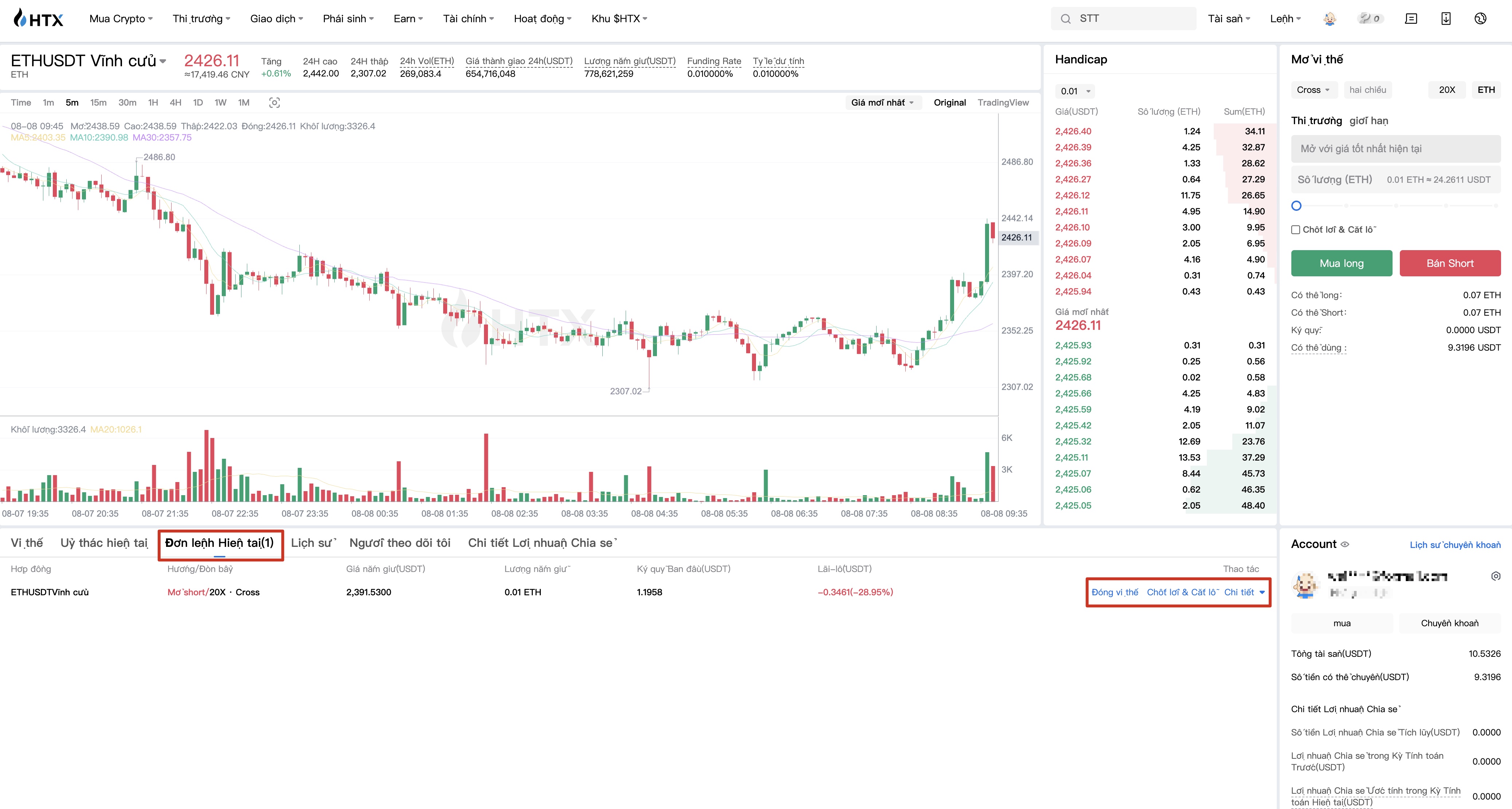Select the 15m chart interval
This screenshot has width=1512, height=809.
[98, 103]
